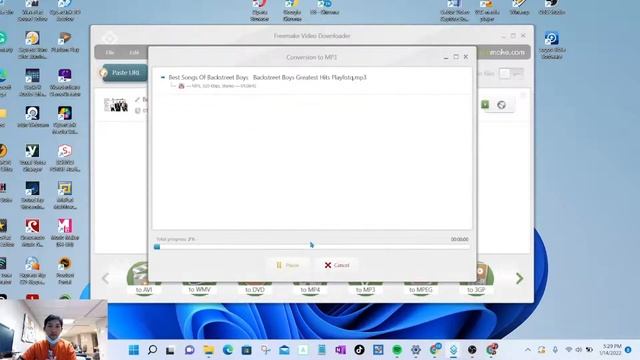Click the total progress bar

coord(312,247)
